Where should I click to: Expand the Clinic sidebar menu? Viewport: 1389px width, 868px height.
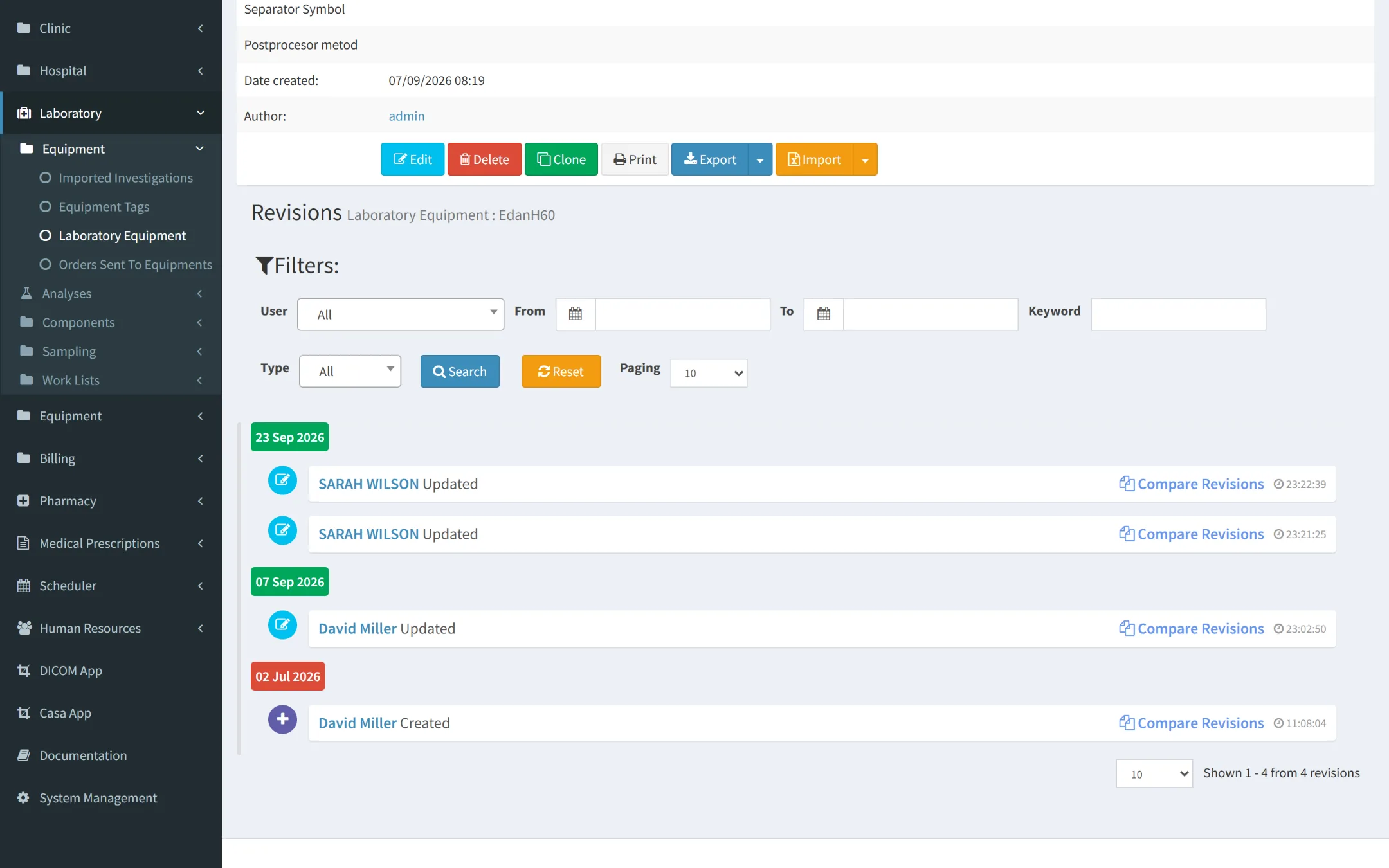[x=111, y=28]
